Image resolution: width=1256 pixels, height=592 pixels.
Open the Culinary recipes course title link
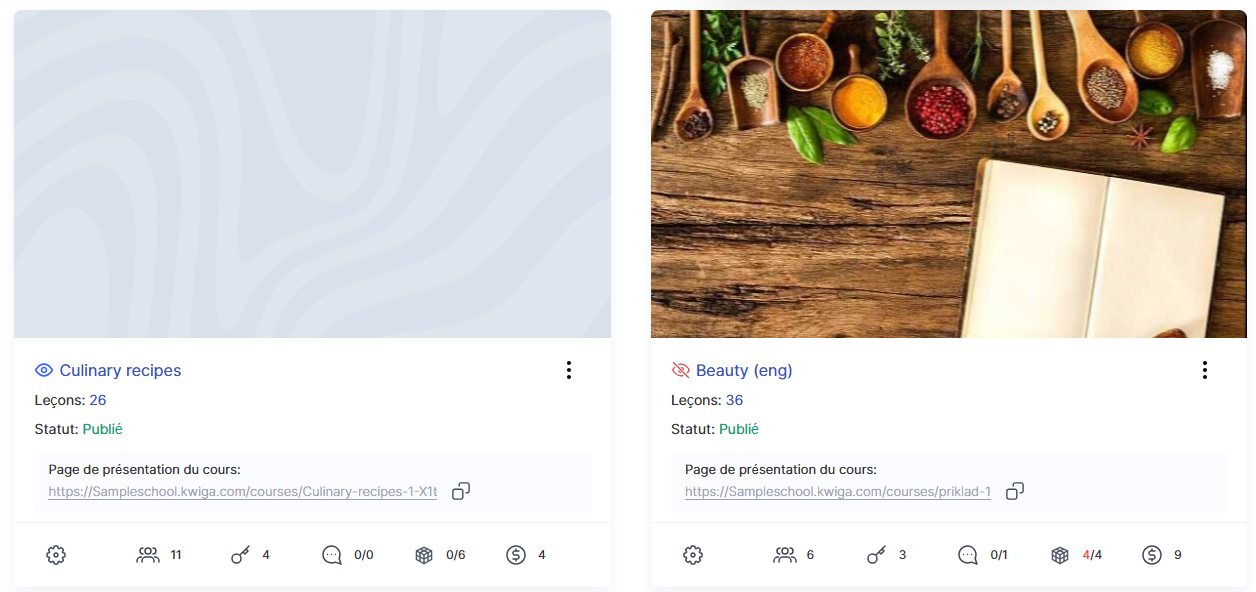[120, 371]
